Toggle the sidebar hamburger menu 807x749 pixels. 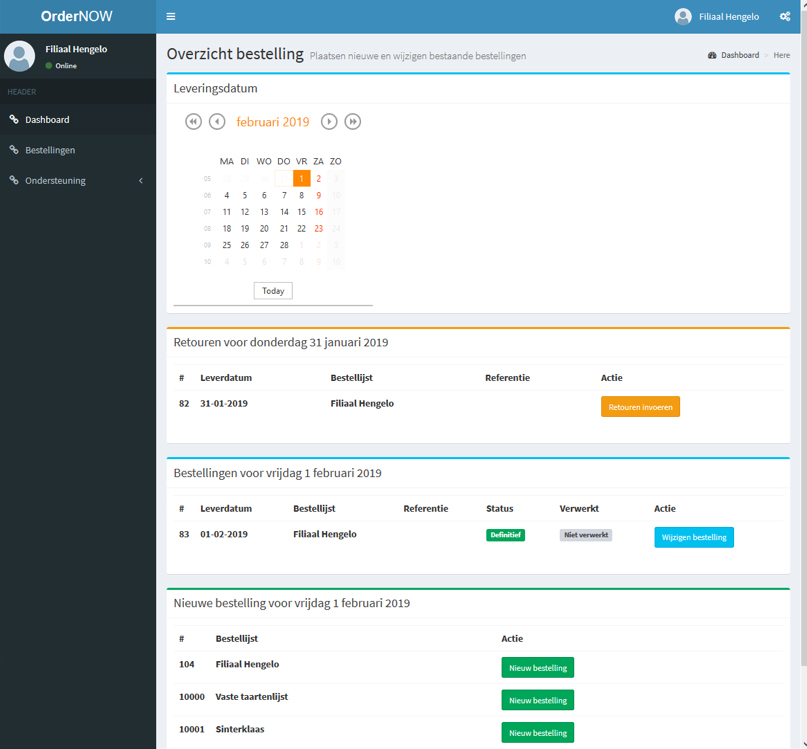171,16
